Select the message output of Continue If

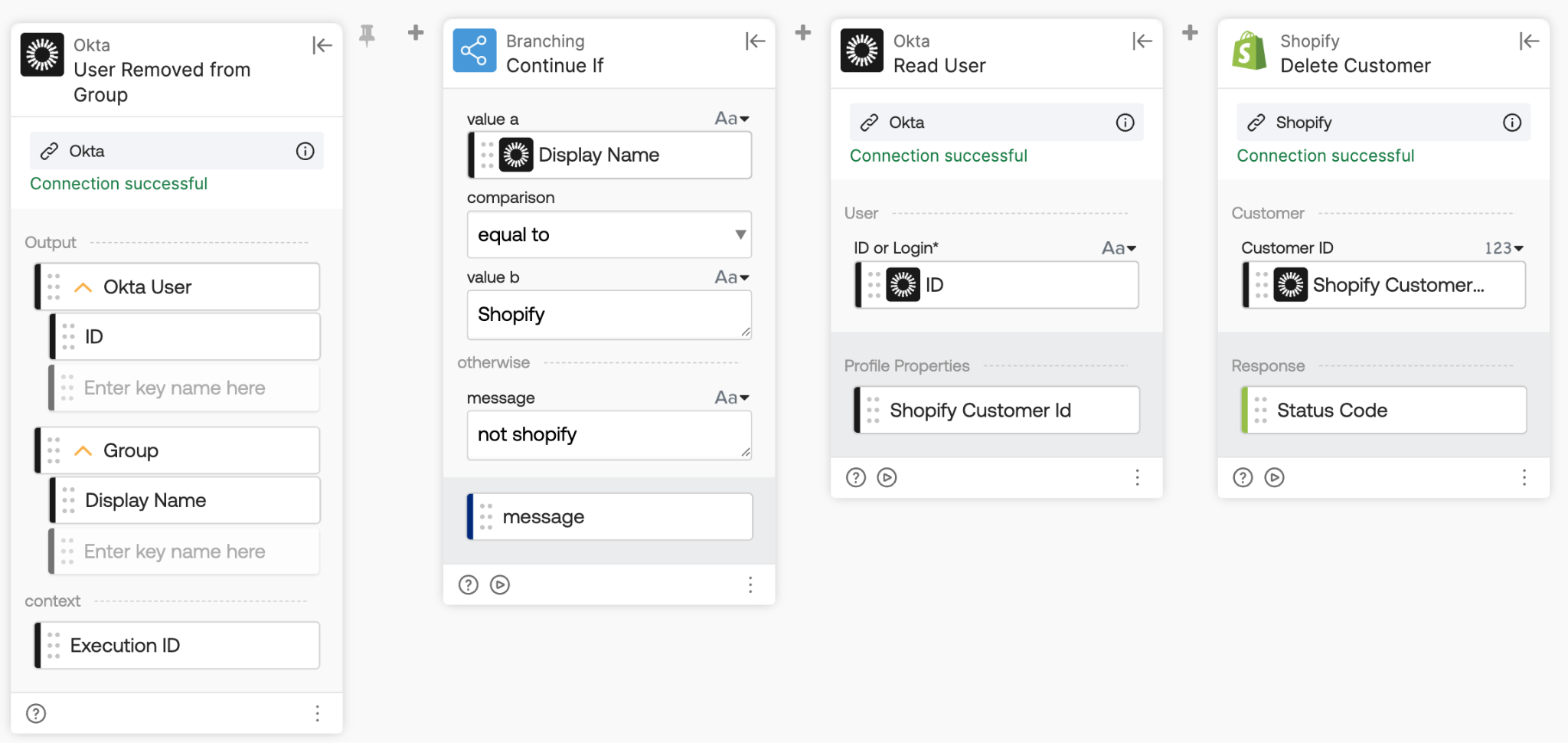[x=609, y=517]
